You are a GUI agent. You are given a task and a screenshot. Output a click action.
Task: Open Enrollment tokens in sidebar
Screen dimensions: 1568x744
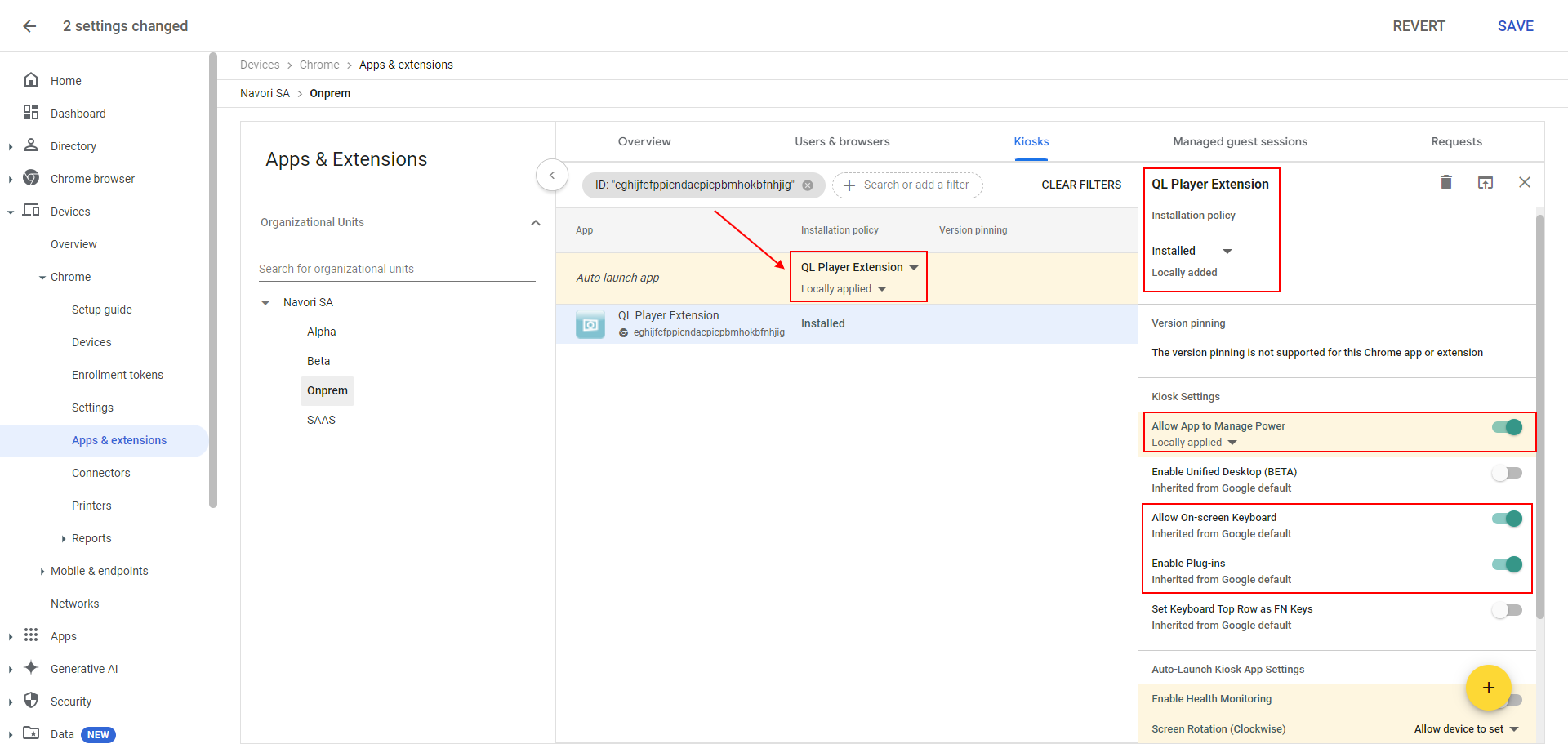118,375
